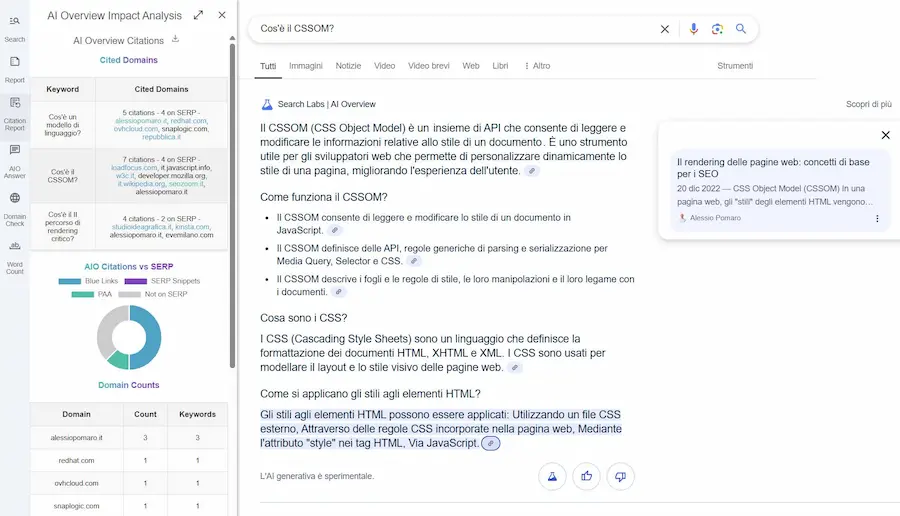900x516 pixels.
Task: Select the redhat.com domain count row
Action: 129,461
